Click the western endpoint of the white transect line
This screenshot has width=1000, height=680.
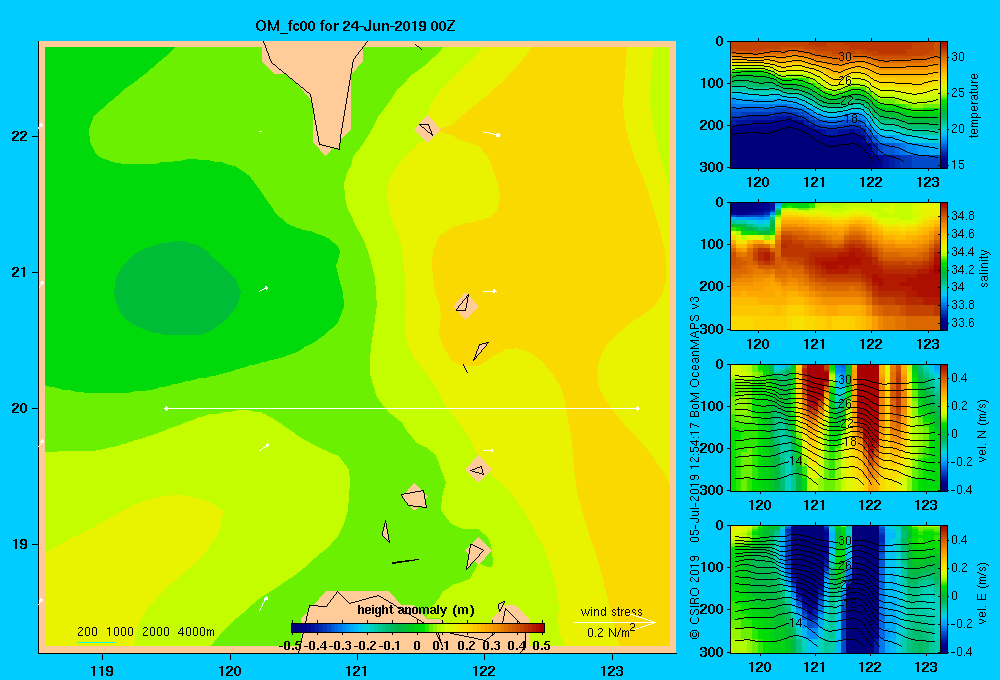166,408
